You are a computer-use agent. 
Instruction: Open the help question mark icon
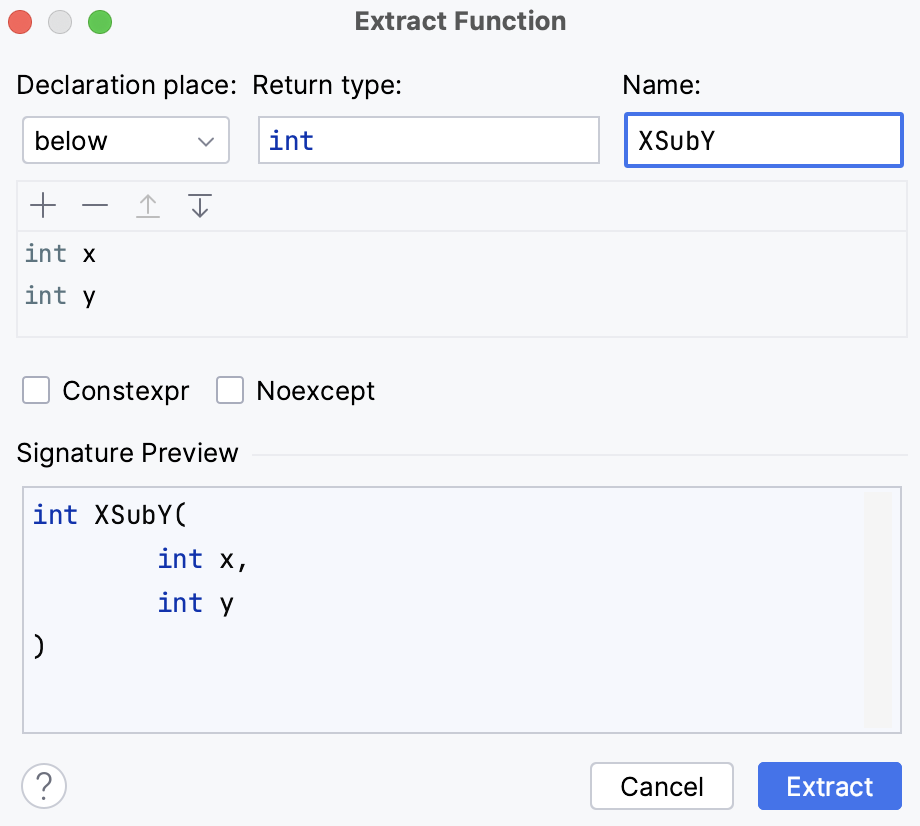tap(43, 786)
